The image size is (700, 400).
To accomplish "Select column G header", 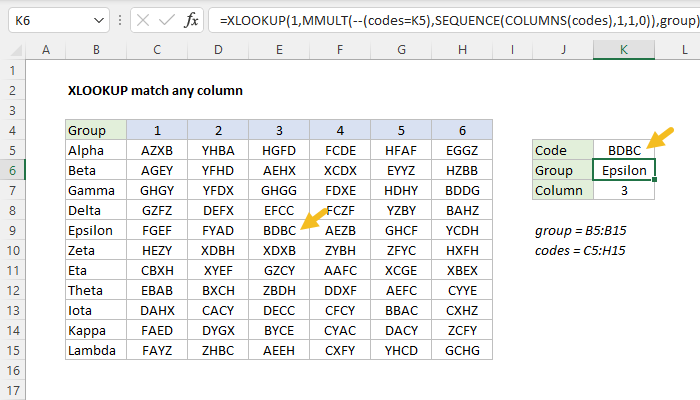I will pyautogui.click(x=401, y=50).
